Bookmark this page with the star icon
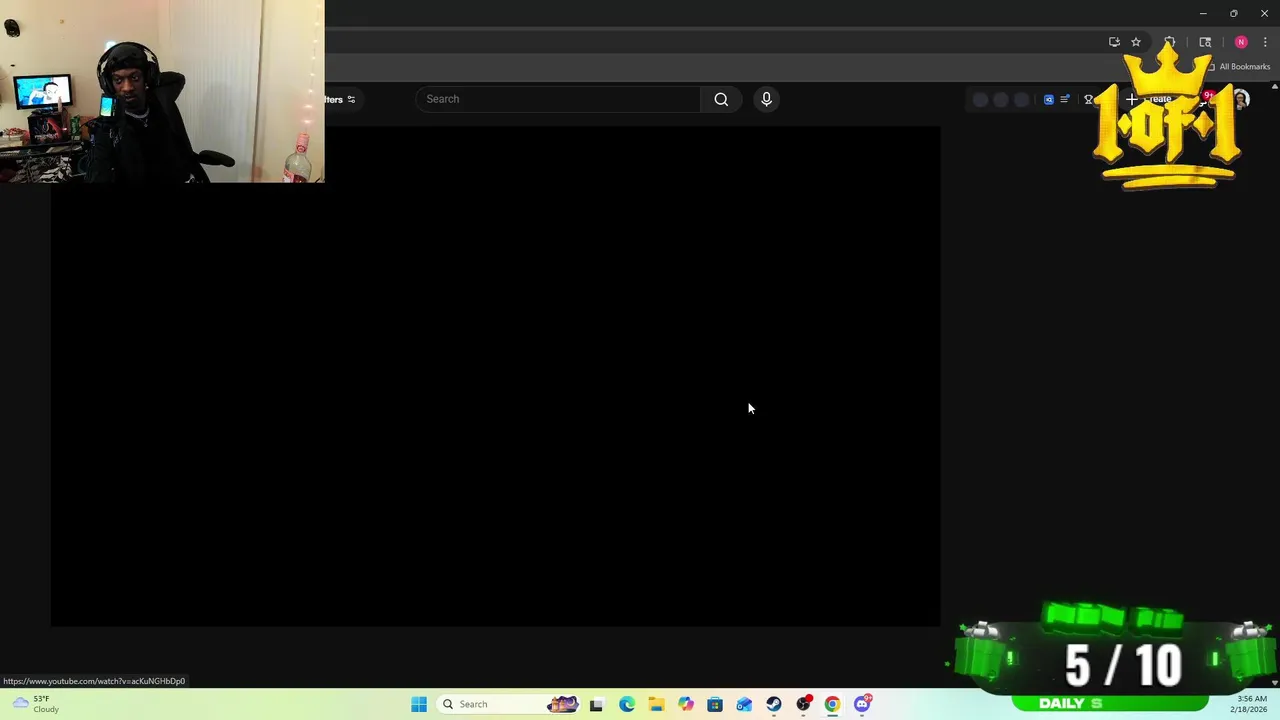 pos(1136,42)
